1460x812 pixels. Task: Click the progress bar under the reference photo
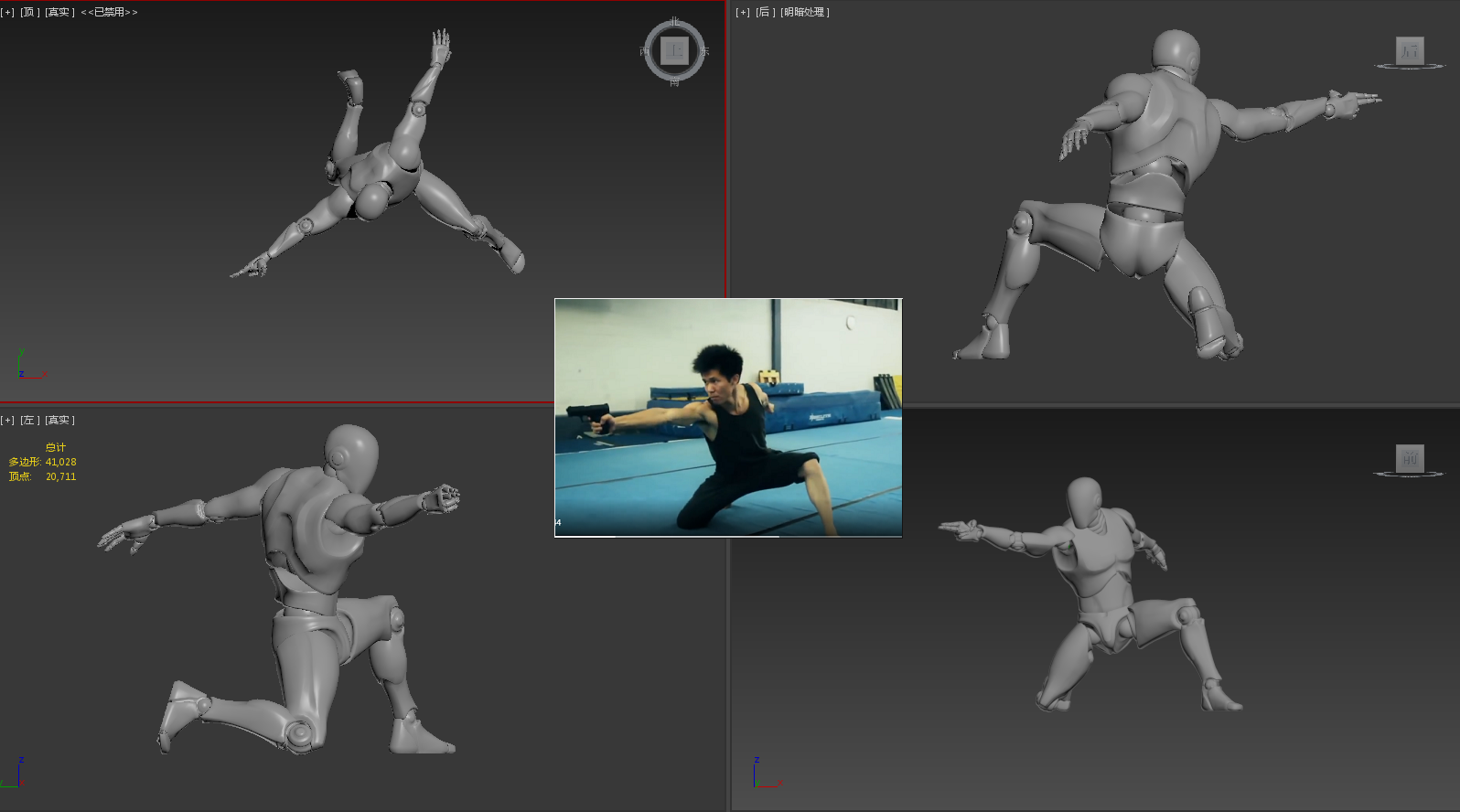click(x=728, y=537)
